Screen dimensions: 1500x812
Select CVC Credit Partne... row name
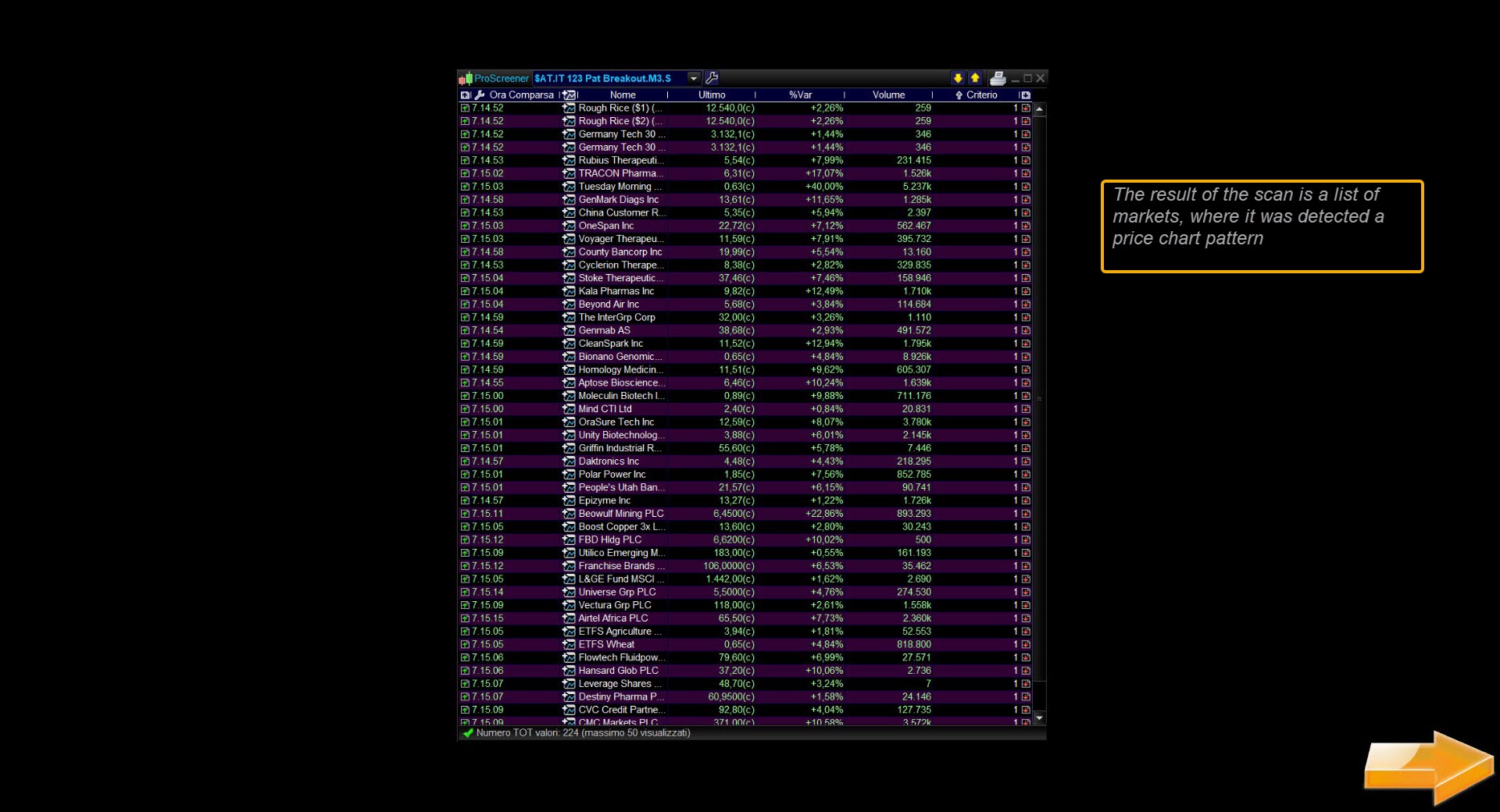click(622, 710)
